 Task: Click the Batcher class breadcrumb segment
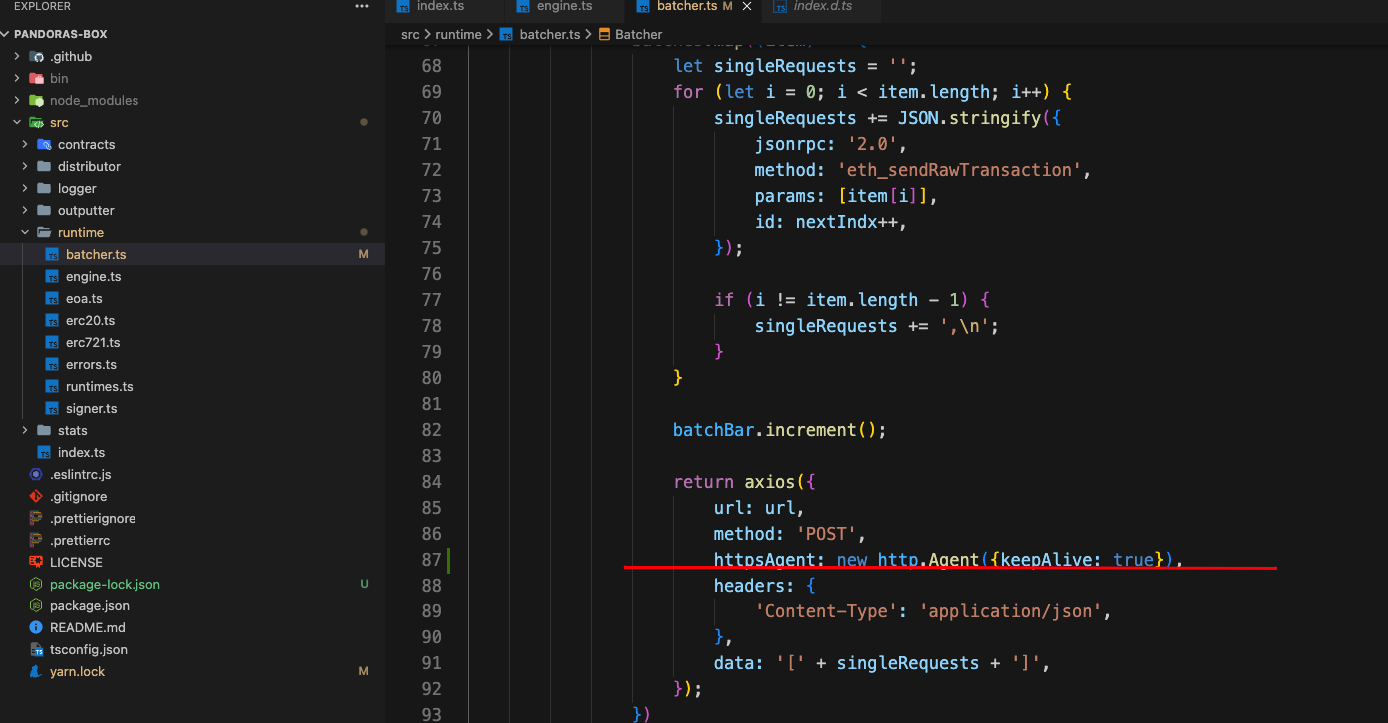[638, 34]
